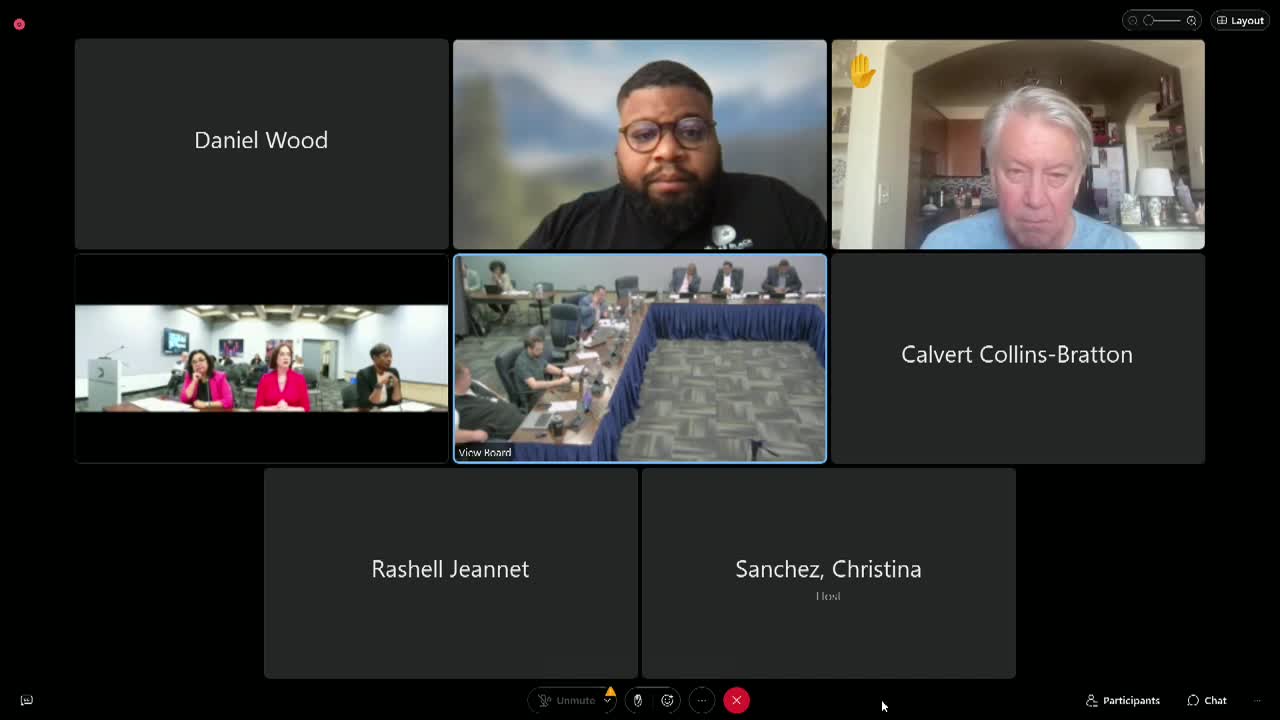Click the red Leave meeting button
1280x720 pixels.
click(736, 700)
